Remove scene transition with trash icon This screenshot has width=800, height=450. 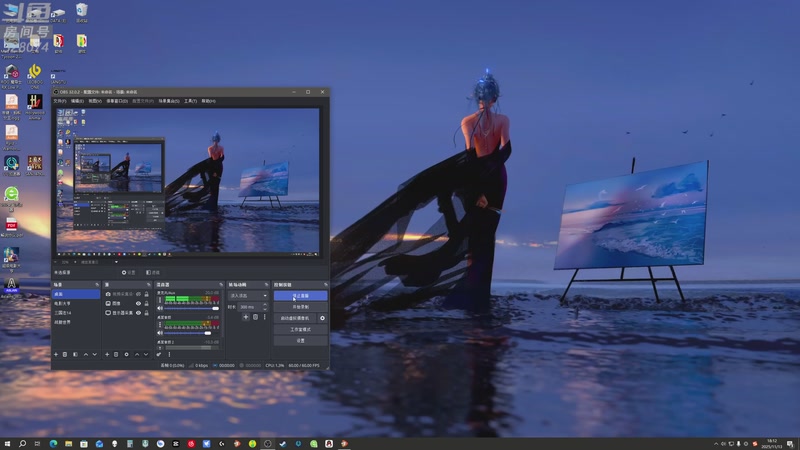pos(256,317)
